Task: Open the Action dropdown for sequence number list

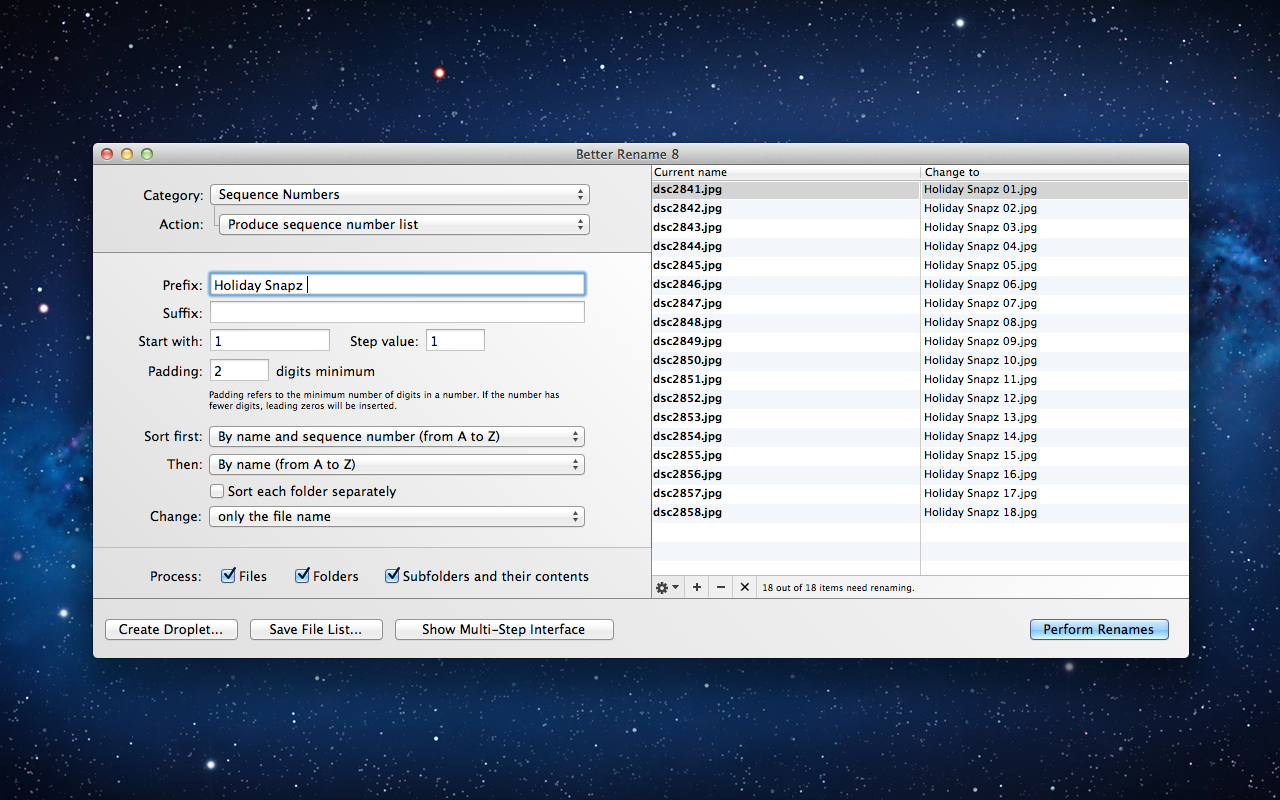Action: click(404, 224)
